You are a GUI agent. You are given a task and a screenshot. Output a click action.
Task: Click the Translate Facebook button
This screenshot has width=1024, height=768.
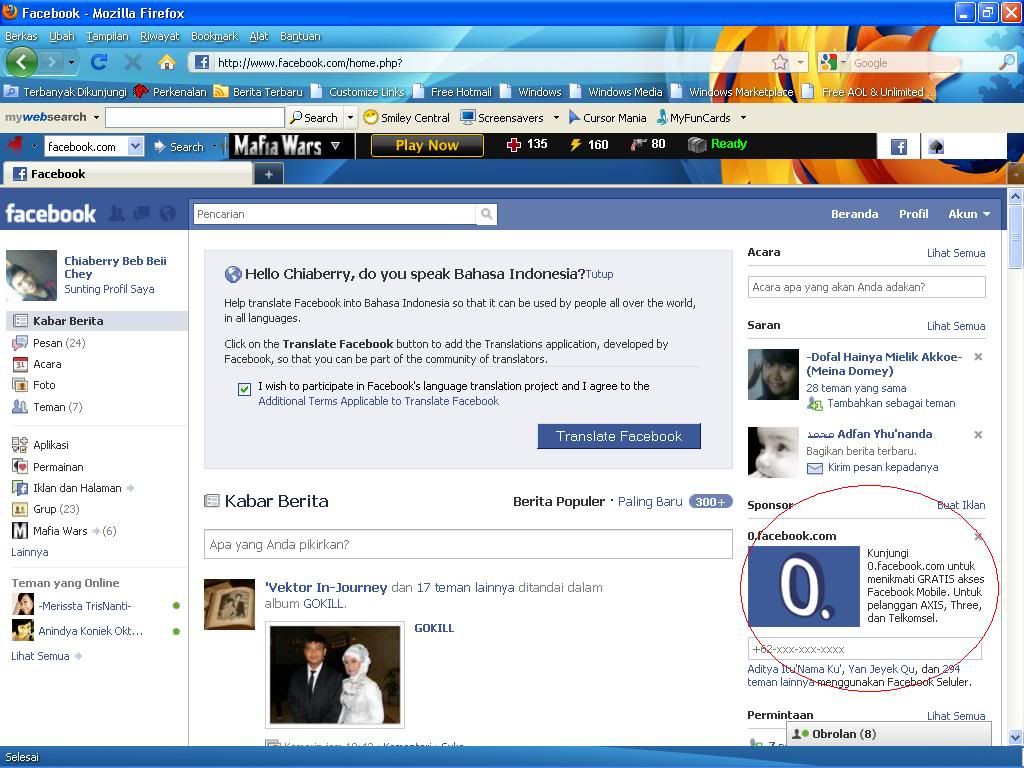618,436
